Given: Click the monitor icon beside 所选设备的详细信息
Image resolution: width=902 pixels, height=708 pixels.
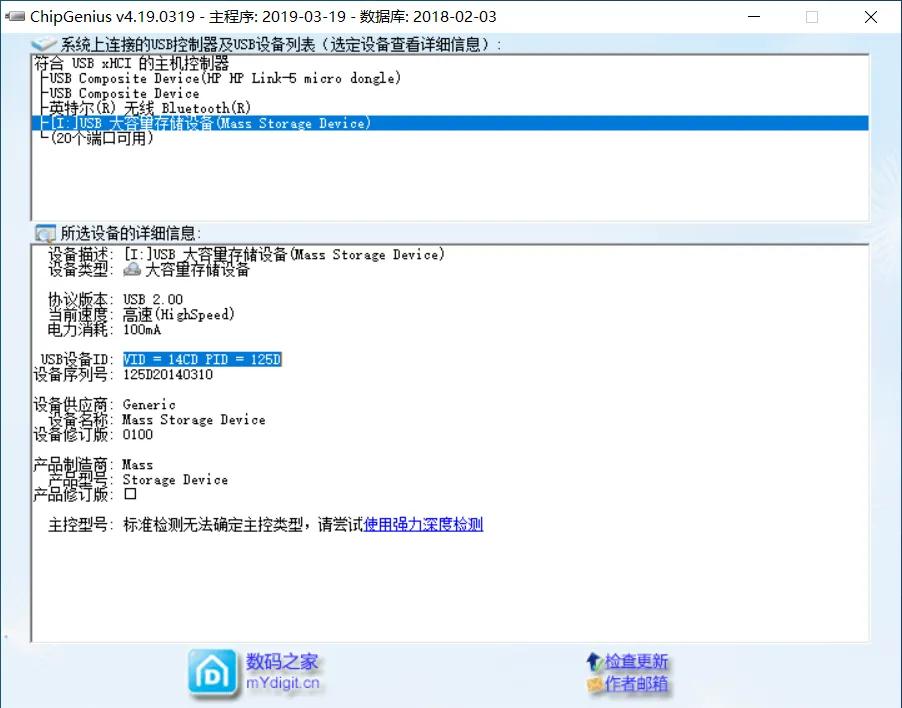Looking at the screenshot, I should tap(44, 233).
